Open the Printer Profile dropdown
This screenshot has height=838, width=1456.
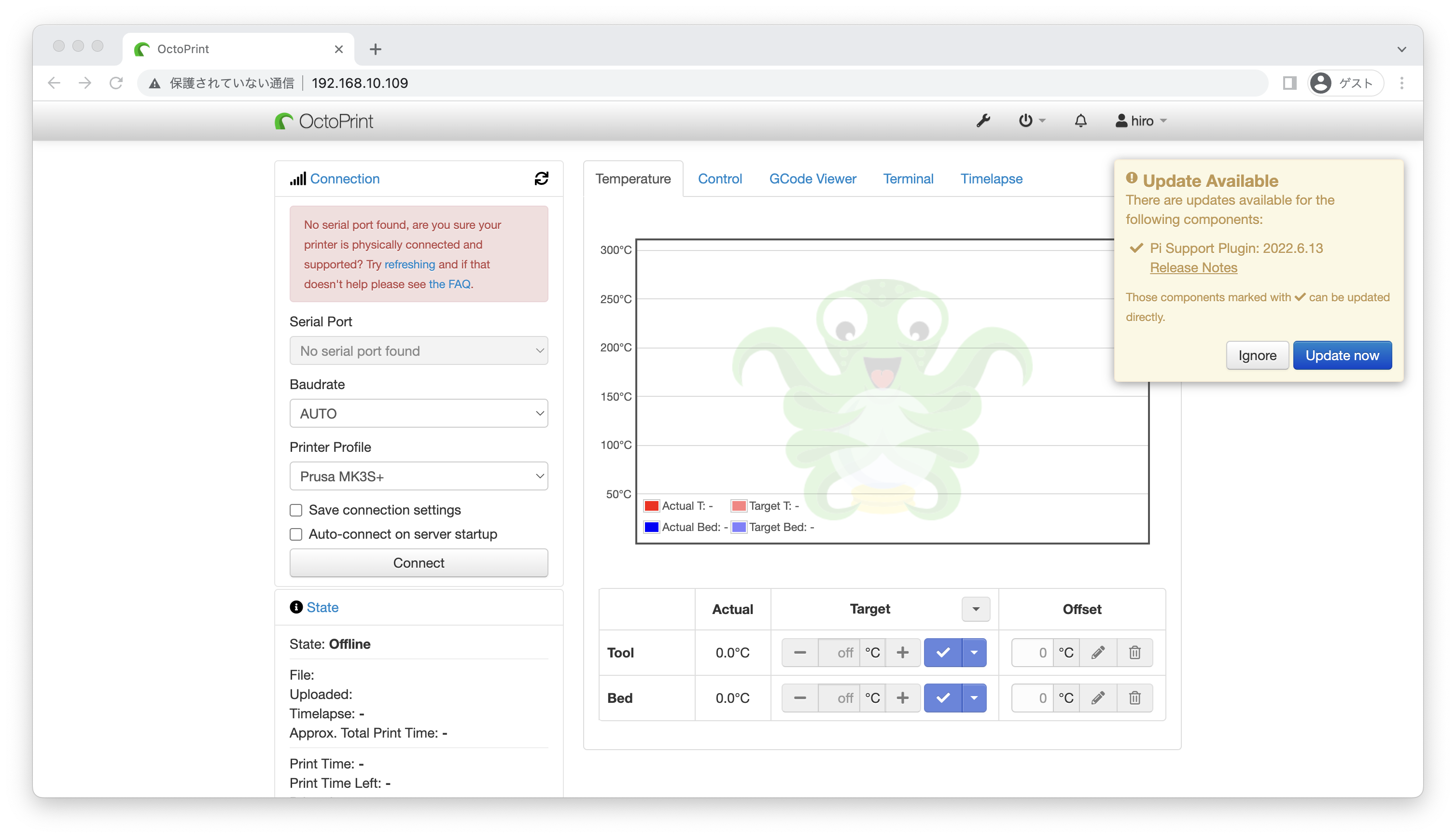coord(419,476)
